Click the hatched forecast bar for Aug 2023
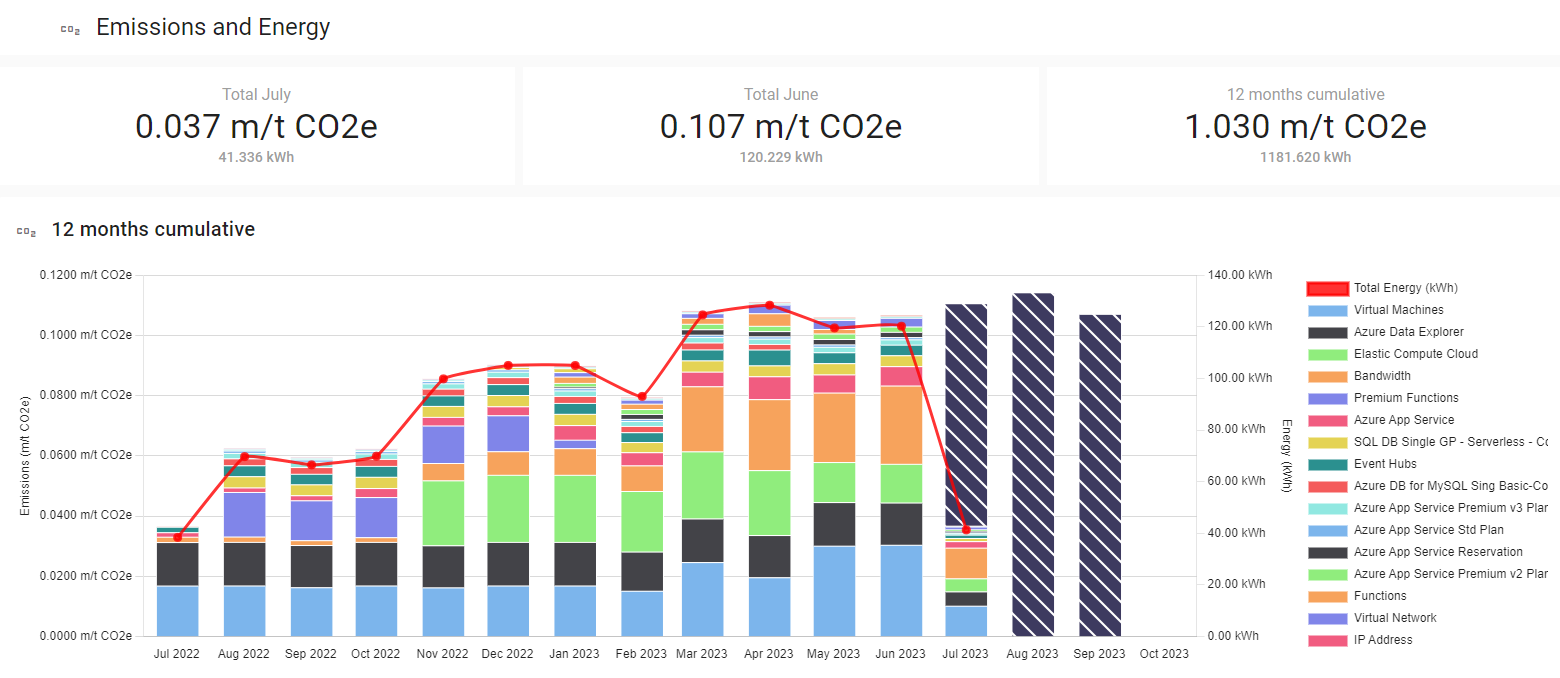The height and width of the screenshot is (678, 1560). click(x=1033, y=465)
